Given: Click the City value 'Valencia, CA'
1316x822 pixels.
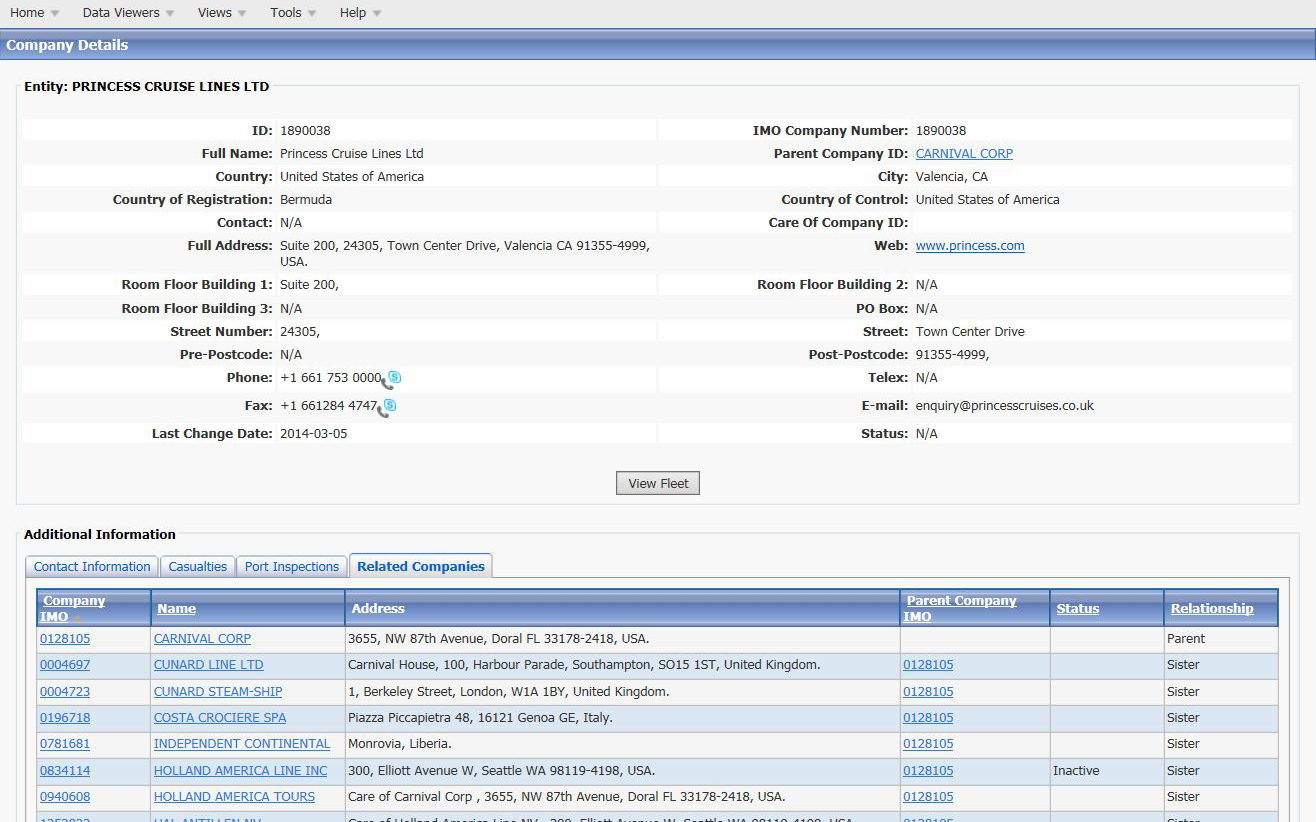Looking at the screenshot, I should pyautogui.click(x=952, y=177).
